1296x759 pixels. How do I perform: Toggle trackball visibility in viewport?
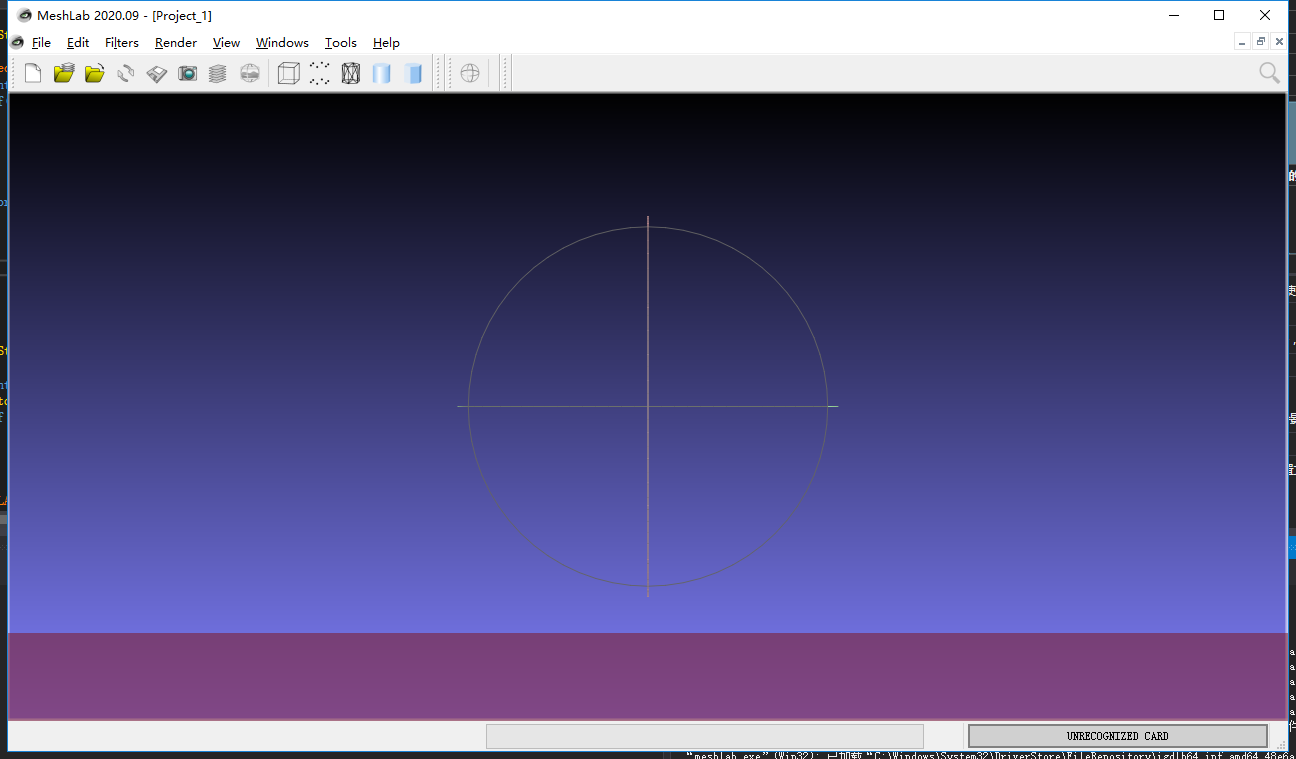(x=470, y=72)
